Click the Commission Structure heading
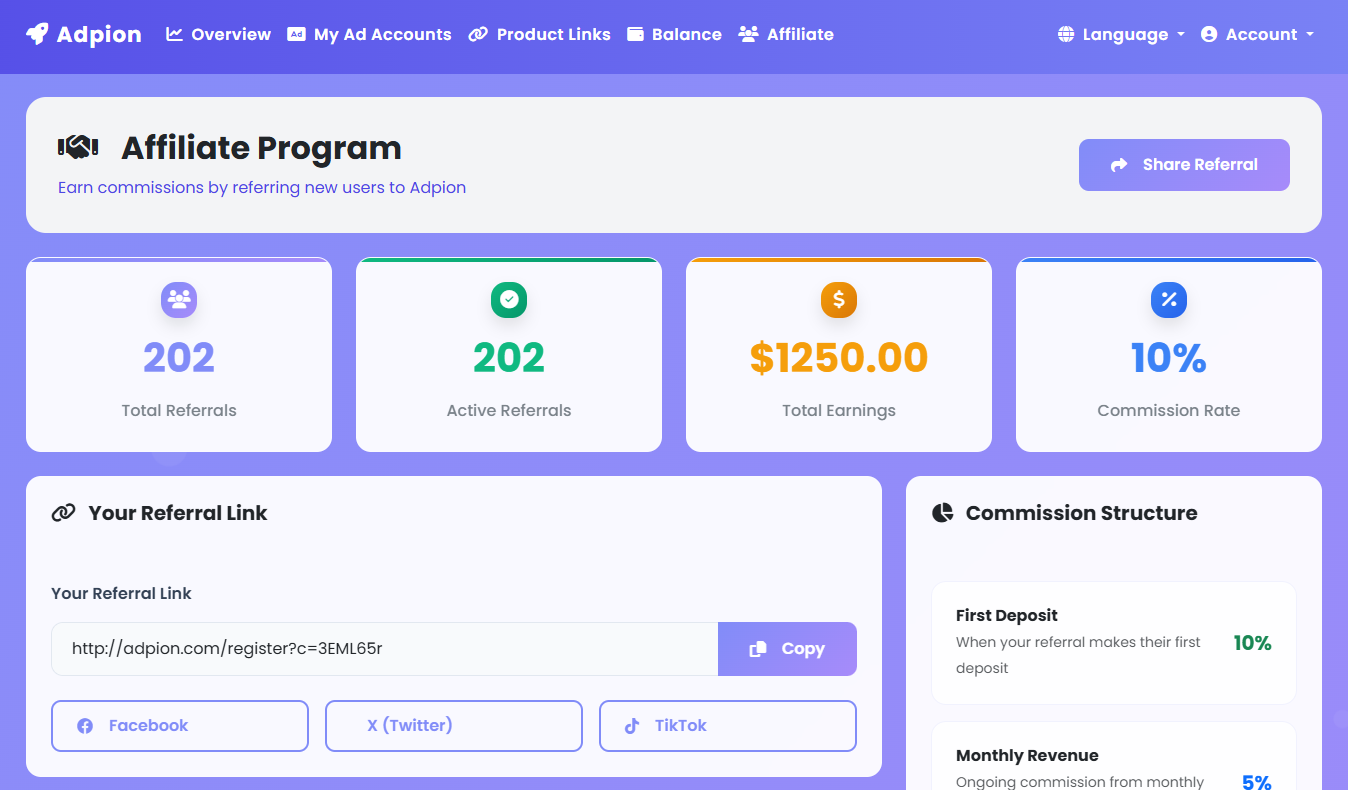 pyautogui.click(x=1081, y=513)
